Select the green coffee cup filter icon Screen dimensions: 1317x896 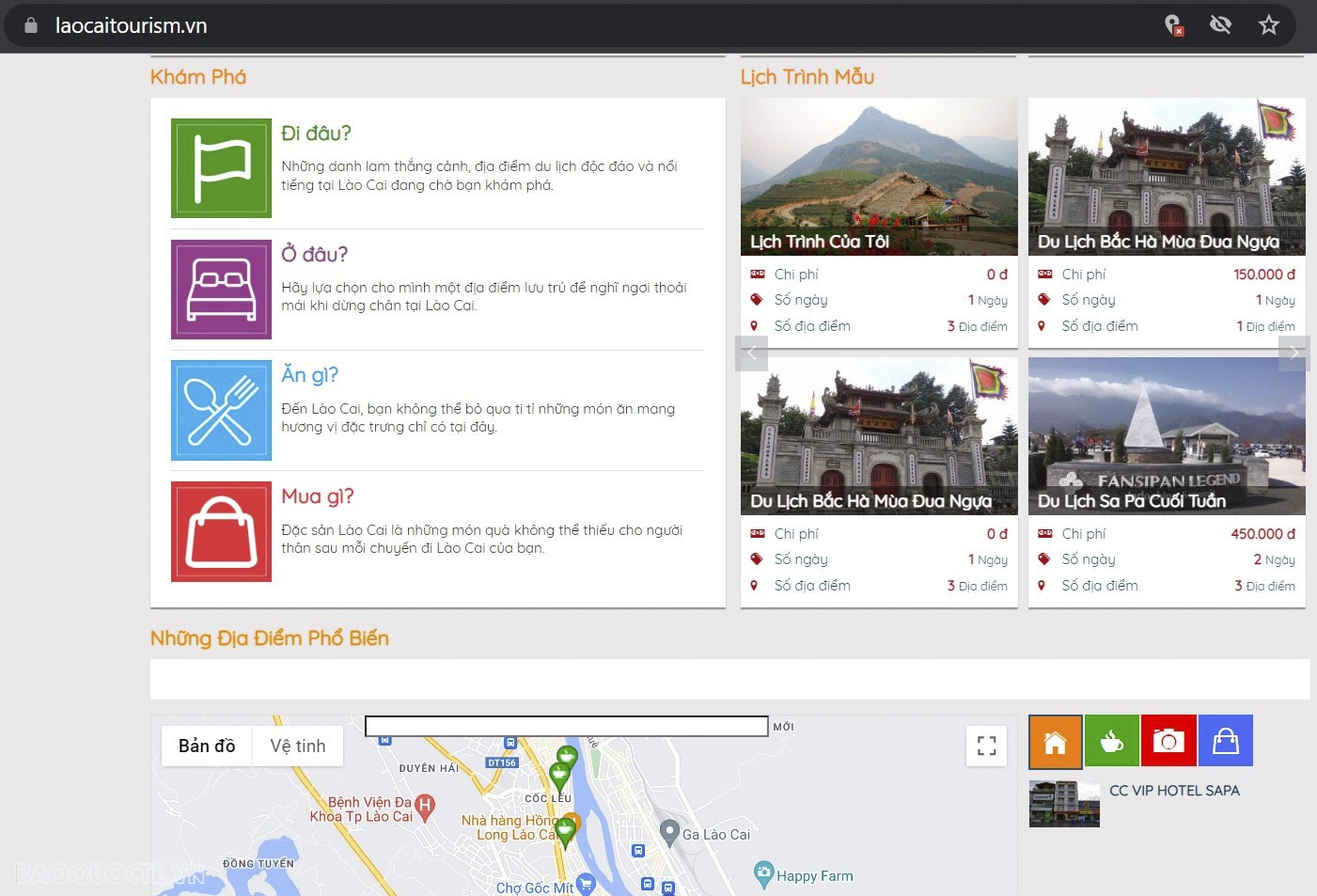pyautogui.click(x=1111, y=741)
